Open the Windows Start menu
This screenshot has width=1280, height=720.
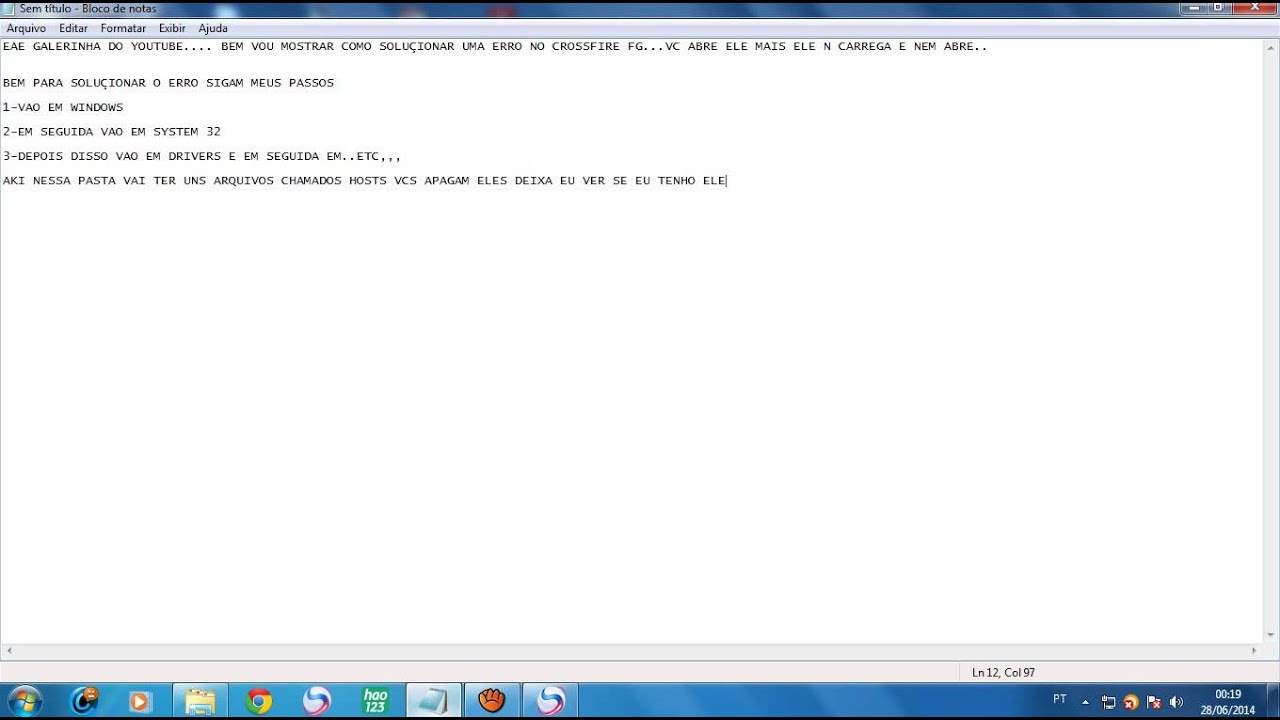point(24,701)
